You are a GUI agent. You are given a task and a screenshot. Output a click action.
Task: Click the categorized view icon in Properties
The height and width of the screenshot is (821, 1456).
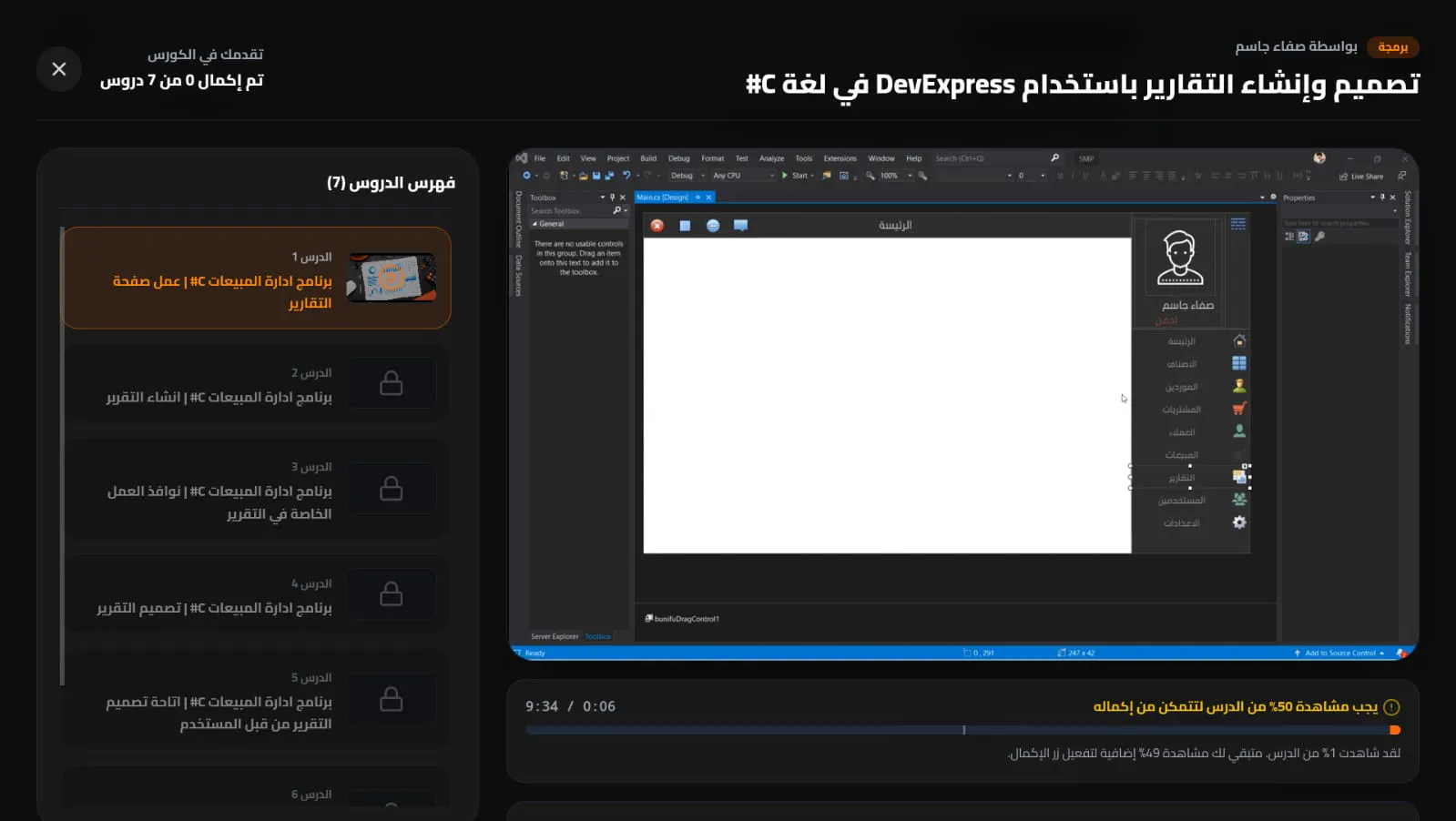(x=1289, y=237)
